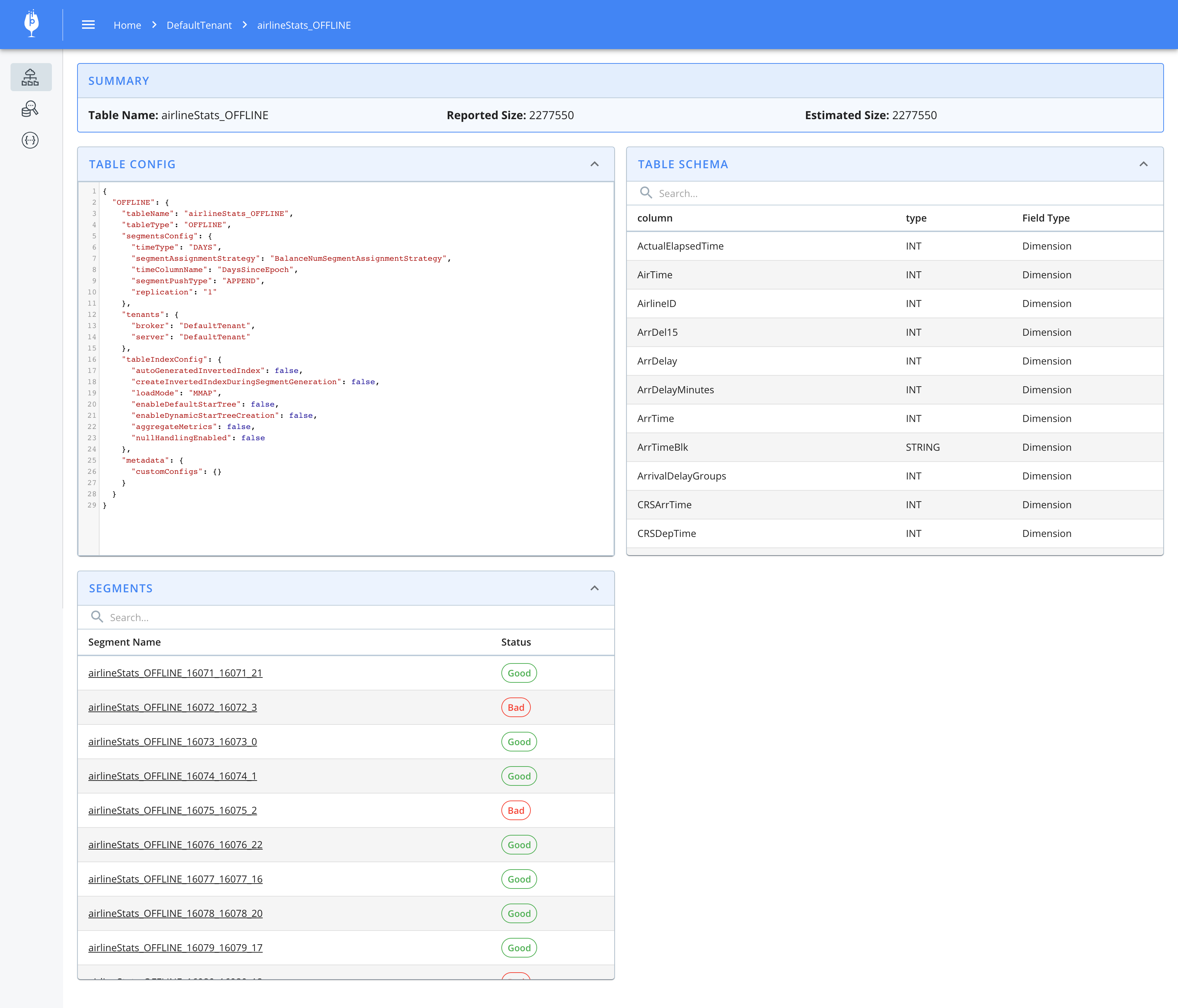
Task: Collapse the Segments panel
Action: tap(595, 588)
